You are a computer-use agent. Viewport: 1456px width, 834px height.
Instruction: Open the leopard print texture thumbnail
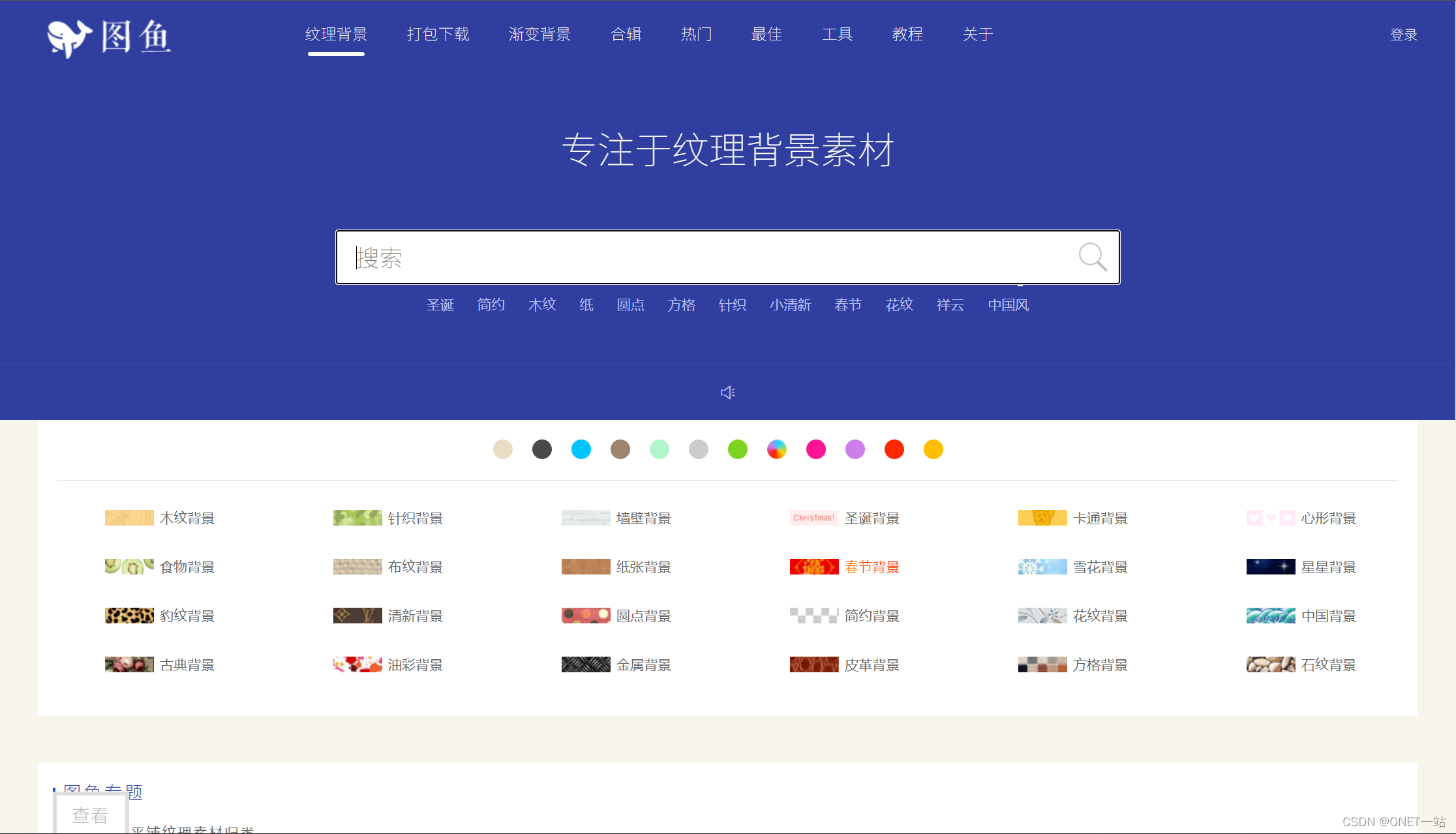(129, 616)
